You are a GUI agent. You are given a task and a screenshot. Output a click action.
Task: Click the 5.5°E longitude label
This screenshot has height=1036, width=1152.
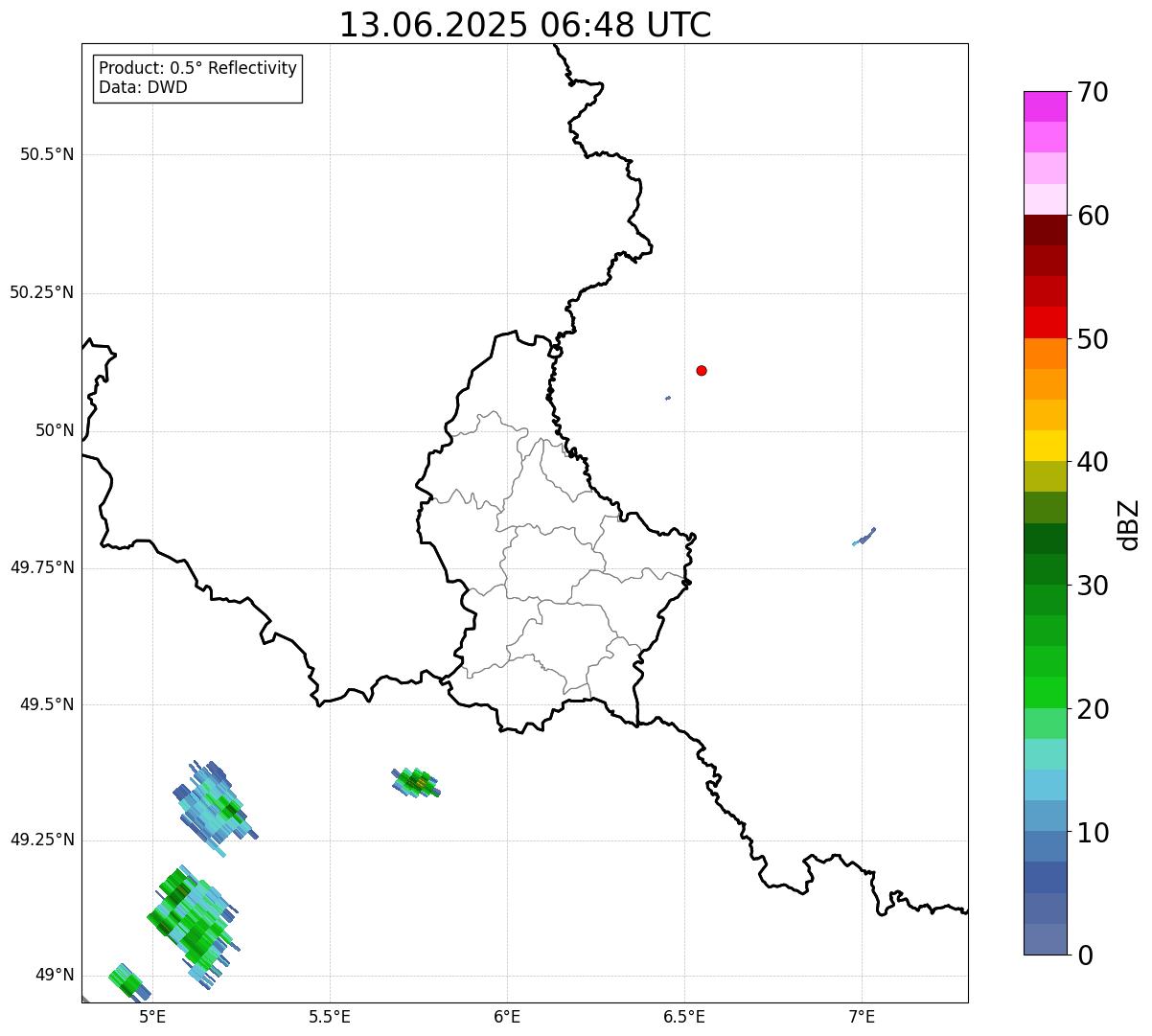[330, 1017]
